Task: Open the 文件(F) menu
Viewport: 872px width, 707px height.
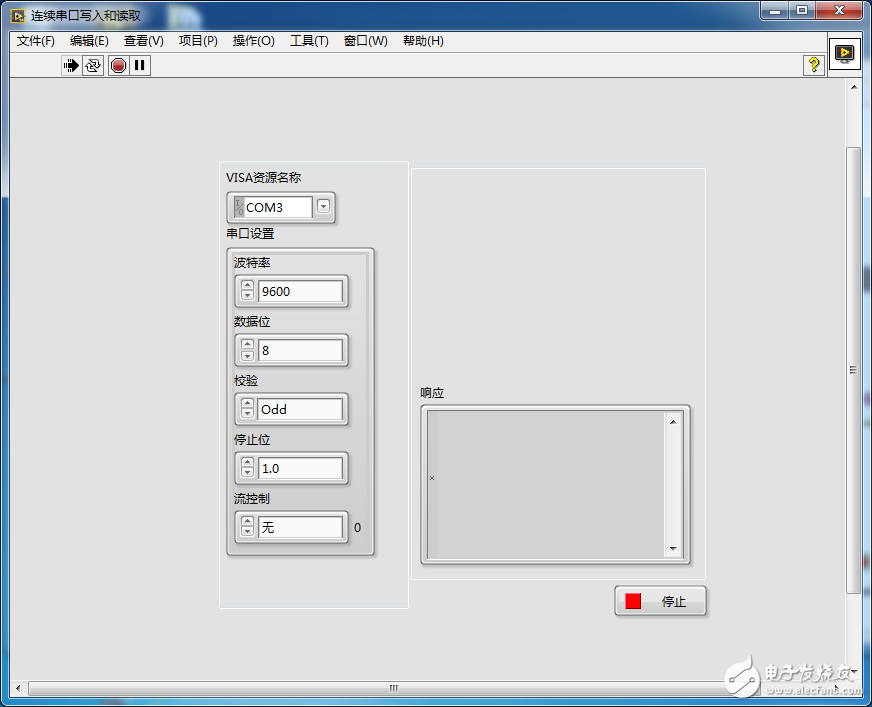Action: tap(36, 41)
